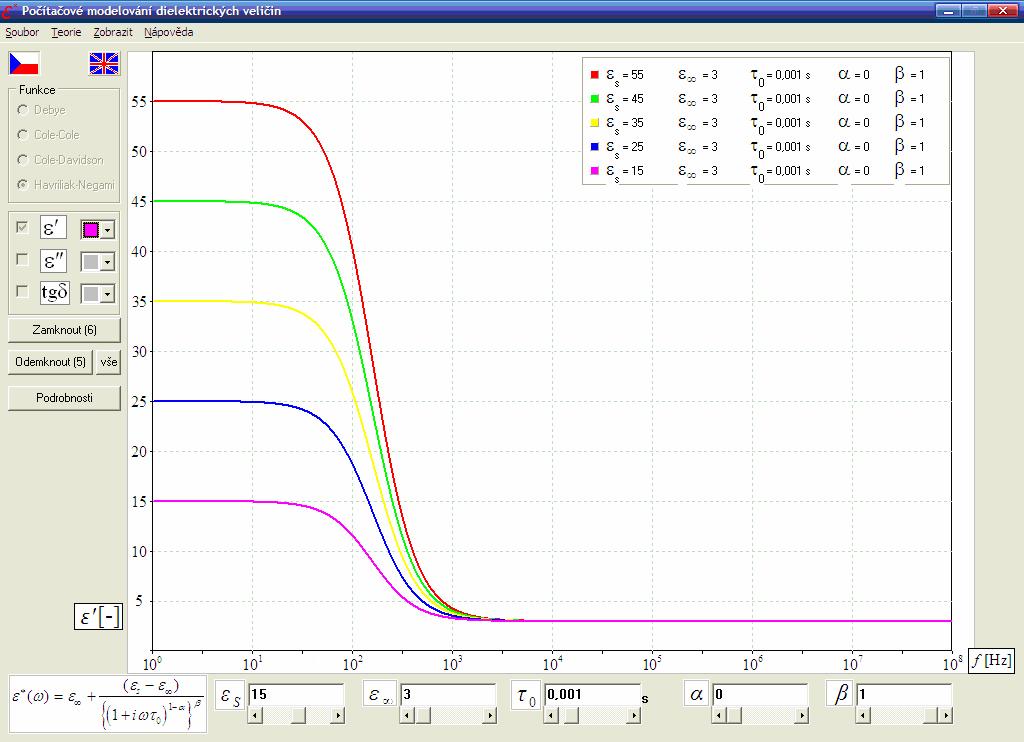The image size is (1024, 742).
Task: Click the ε′[-] axis label box
Action: [99, 617]
